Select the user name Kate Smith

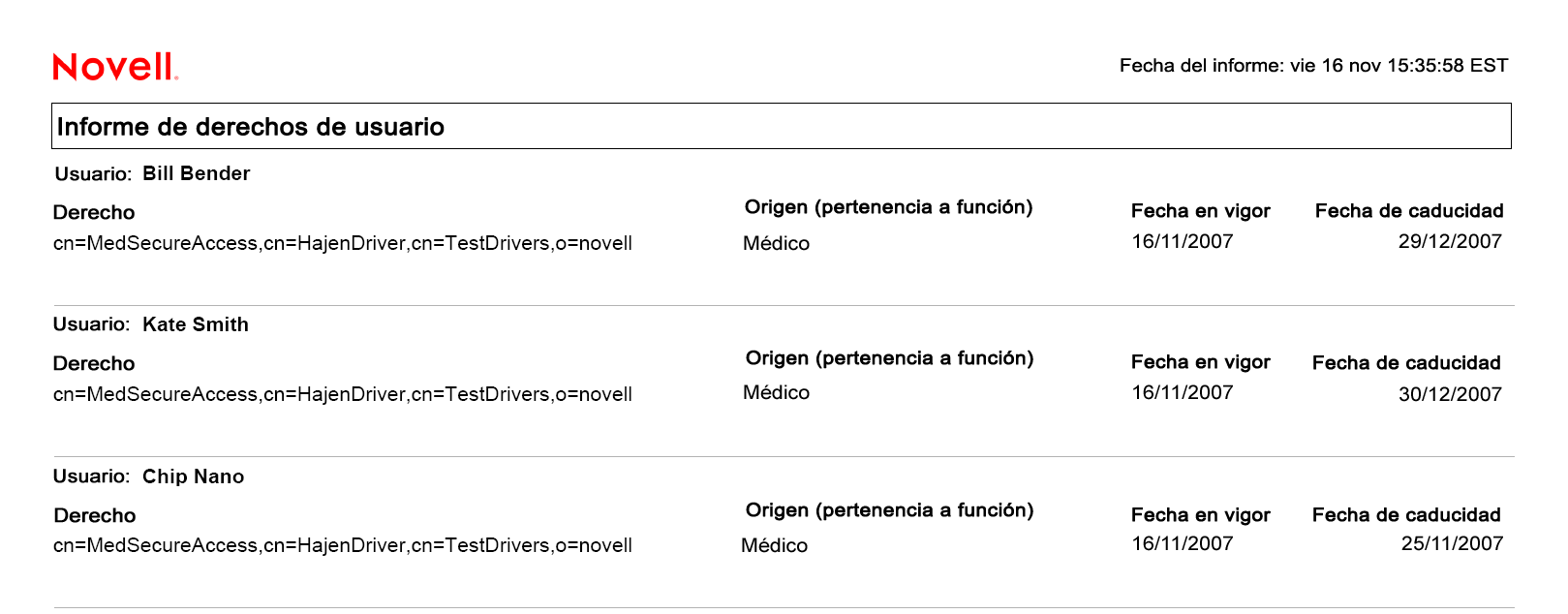(195, 325)
